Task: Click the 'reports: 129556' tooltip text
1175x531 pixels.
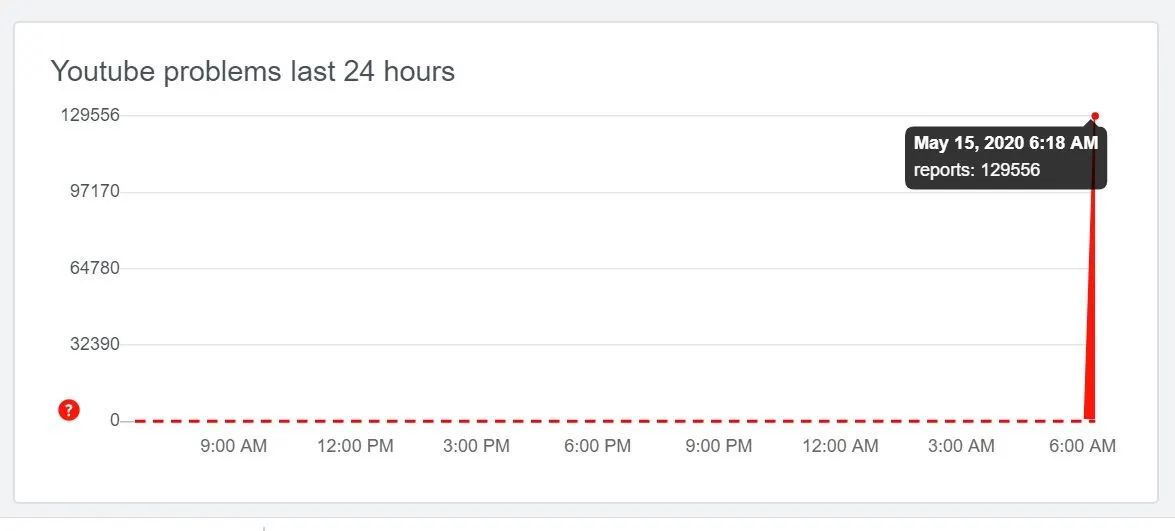Action: point(977,170)
